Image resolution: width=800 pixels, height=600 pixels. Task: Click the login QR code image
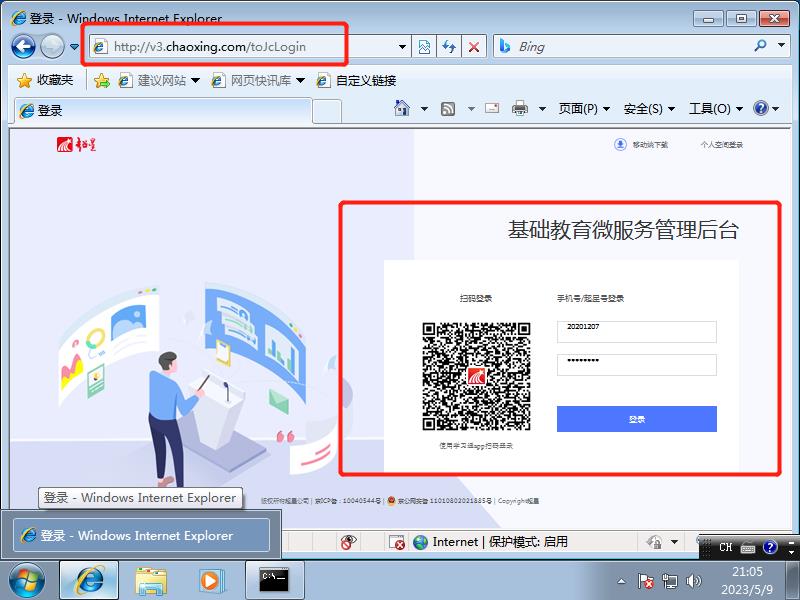pyautogui.click(x=476, y=376)
